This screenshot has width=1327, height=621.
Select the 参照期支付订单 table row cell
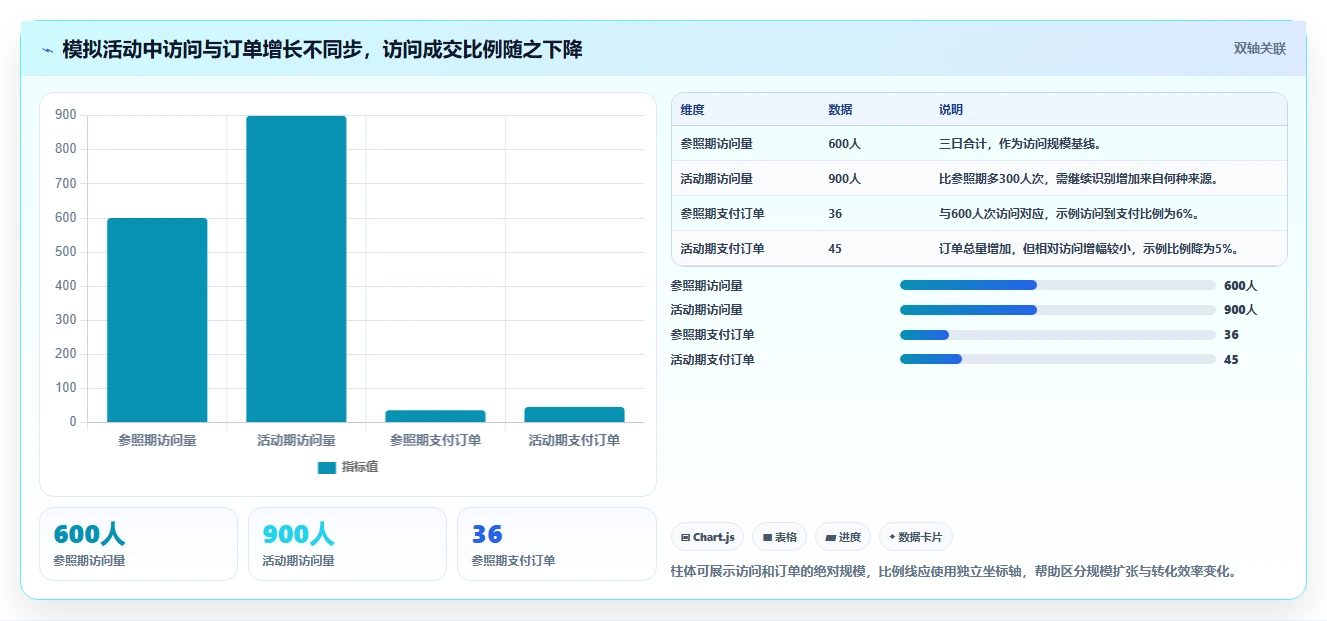click(x=722, y=214)
